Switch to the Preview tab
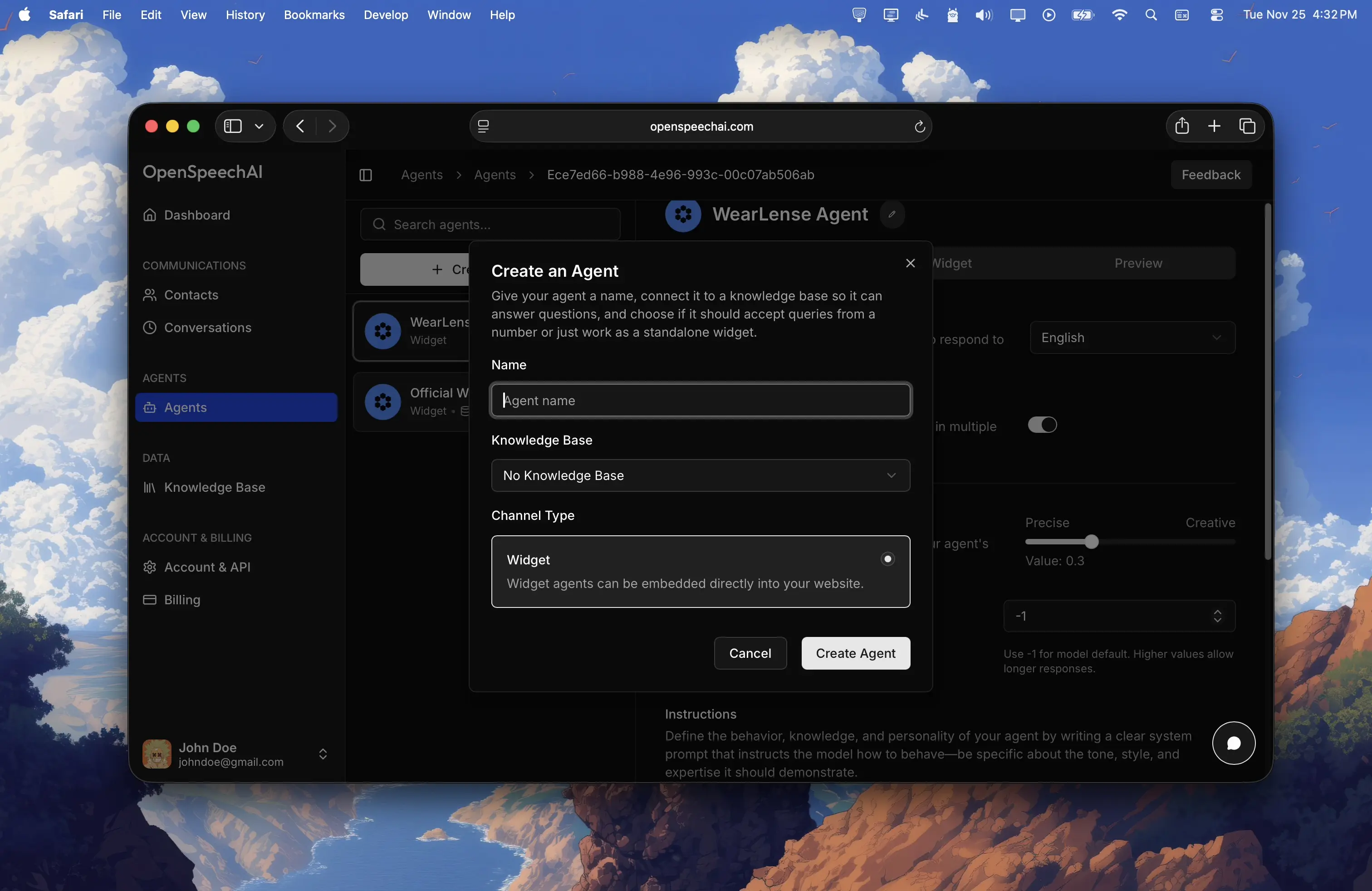1372x891 pixels. point(1138,264)
